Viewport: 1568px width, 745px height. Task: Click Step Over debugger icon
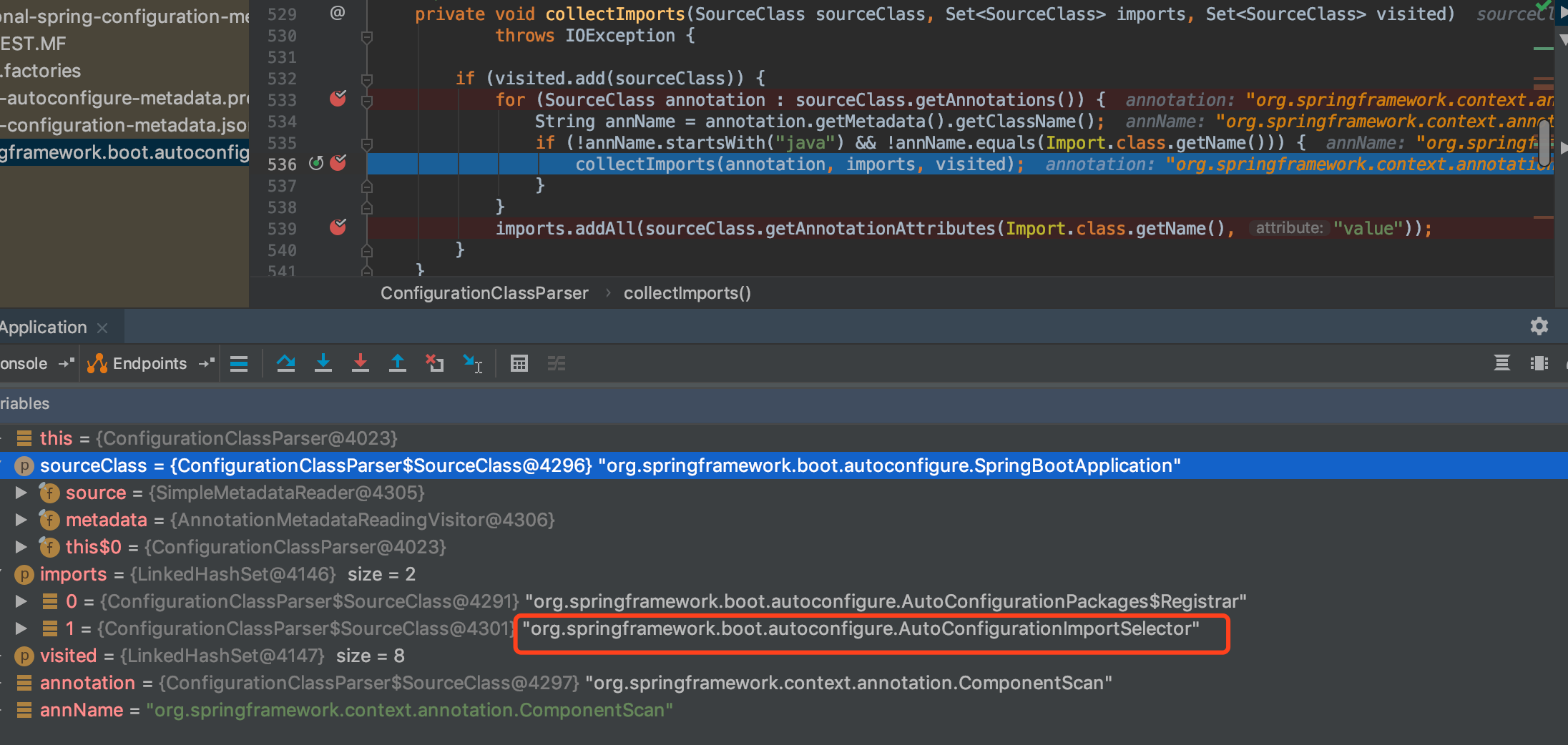click(286, 364)
